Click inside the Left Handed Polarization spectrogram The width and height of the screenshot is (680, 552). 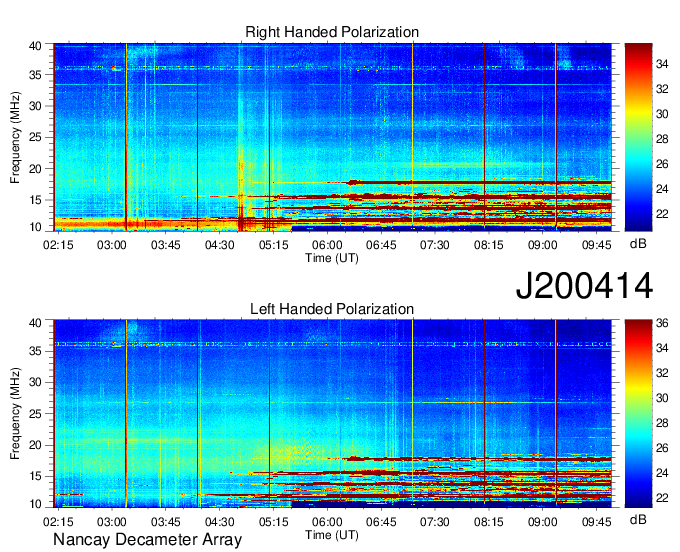point(333,414)
